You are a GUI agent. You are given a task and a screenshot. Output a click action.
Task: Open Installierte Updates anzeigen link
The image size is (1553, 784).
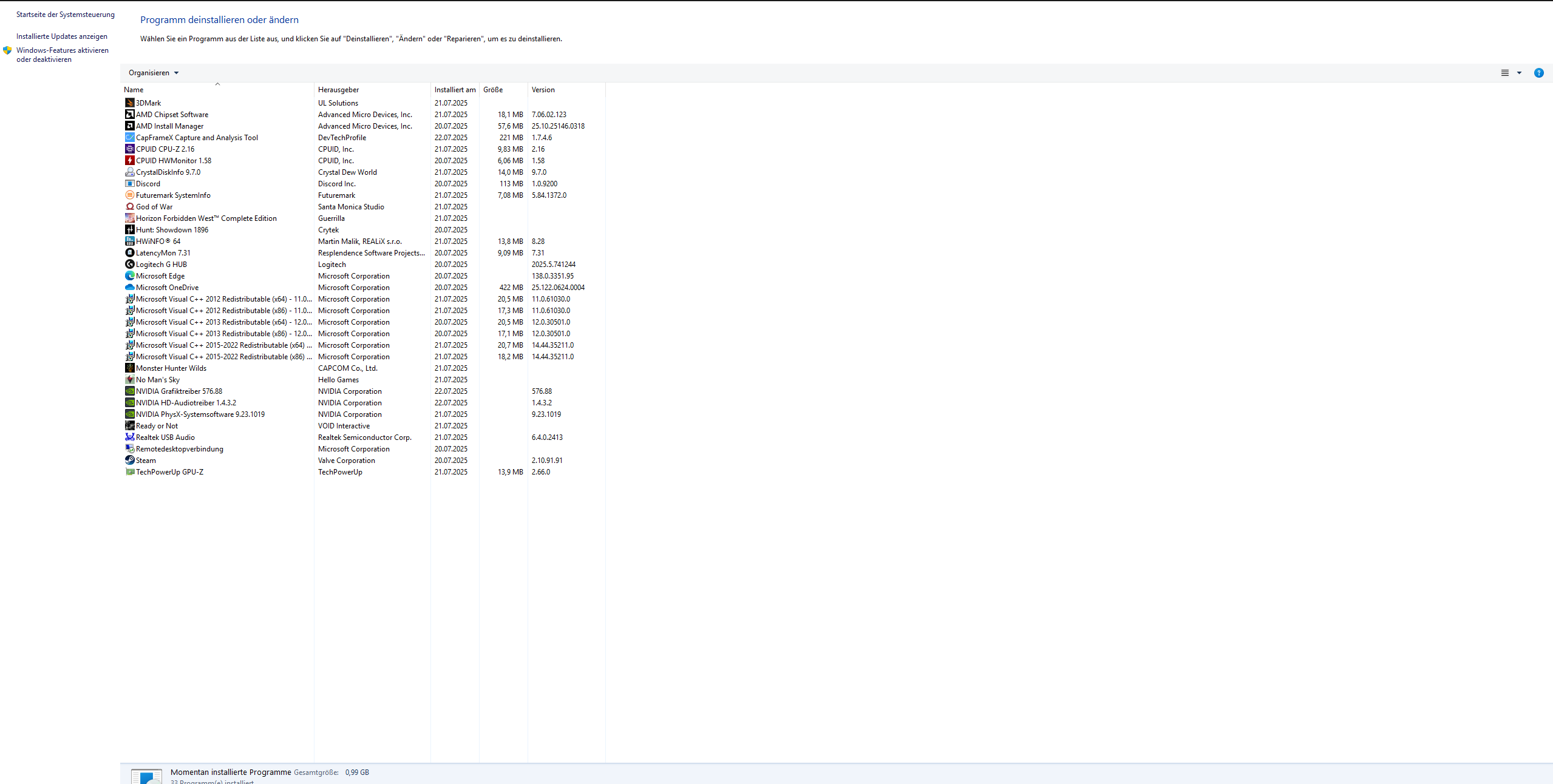(61, 36)
